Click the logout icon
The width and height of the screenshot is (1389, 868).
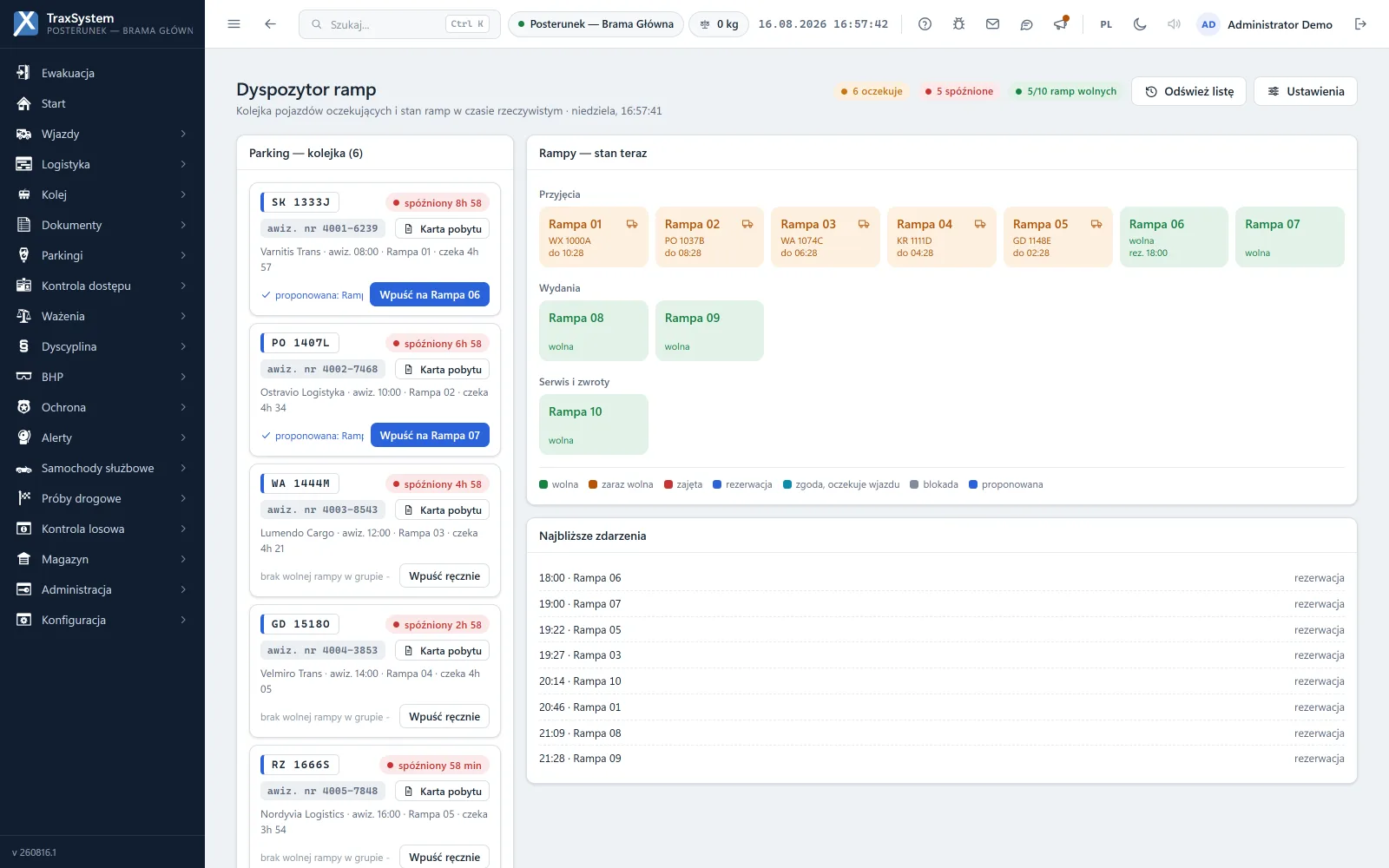[1360, 24]
